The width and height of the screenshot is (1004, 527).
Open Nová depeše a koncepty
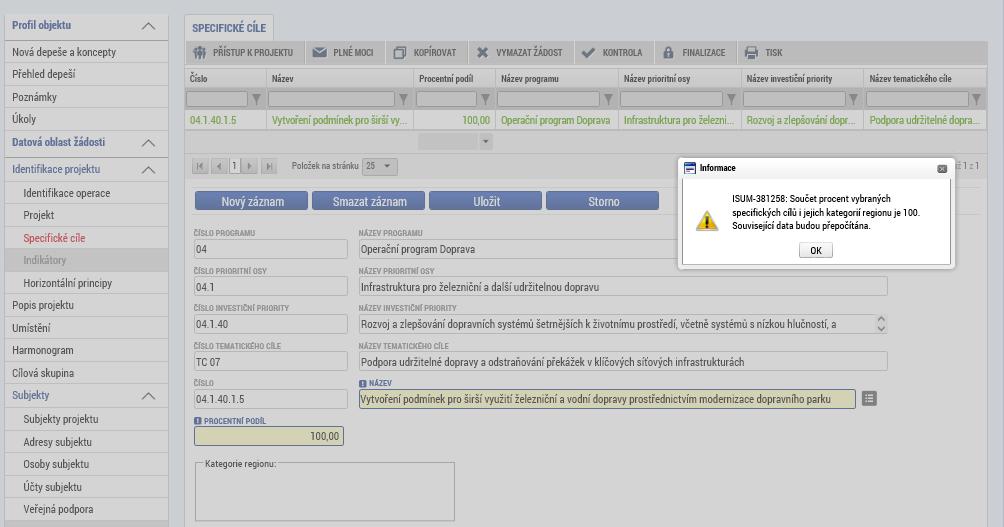click(64, 52)
